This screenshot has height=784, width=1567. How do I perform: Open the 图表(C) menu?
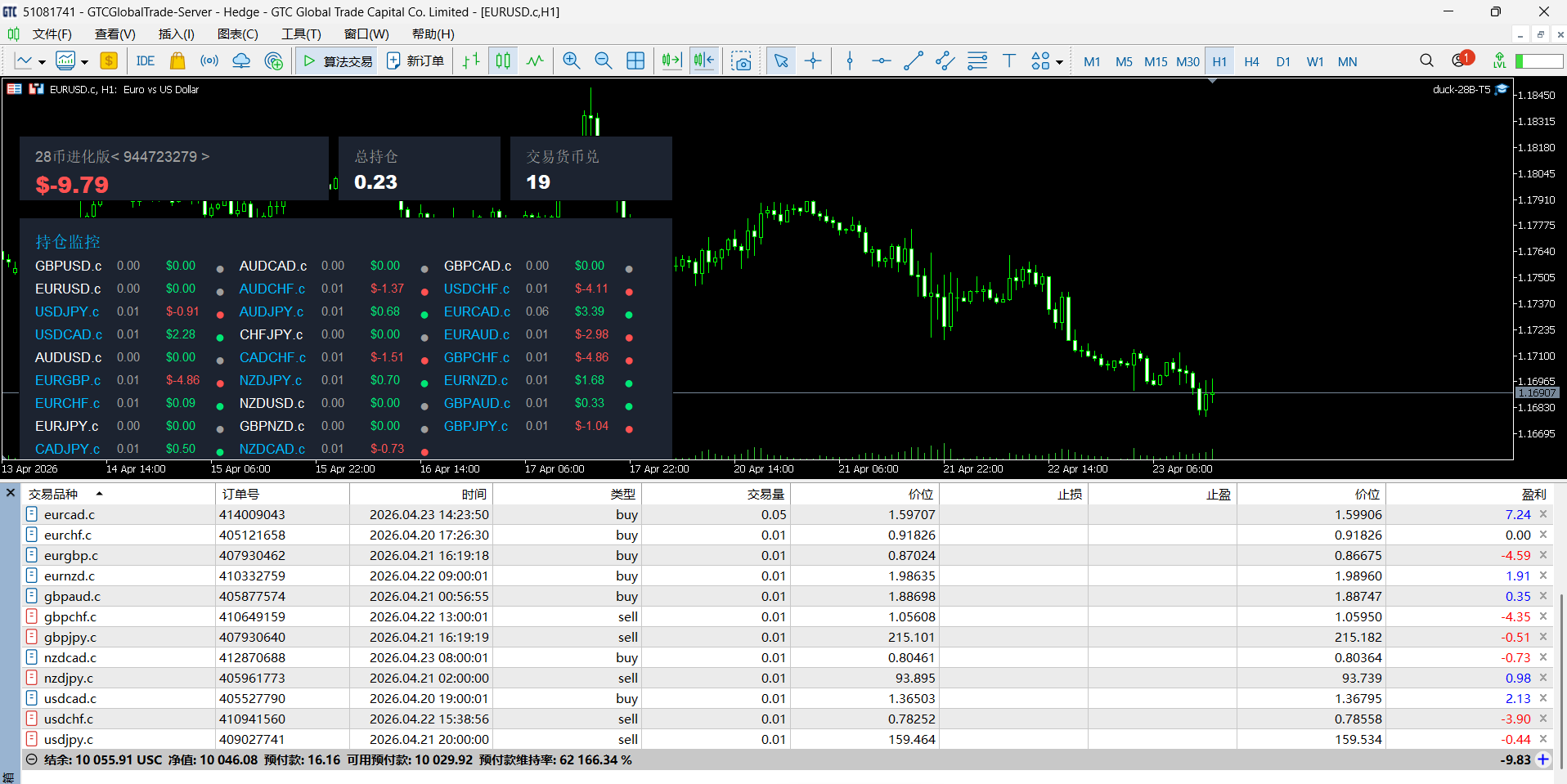[237, 34]
